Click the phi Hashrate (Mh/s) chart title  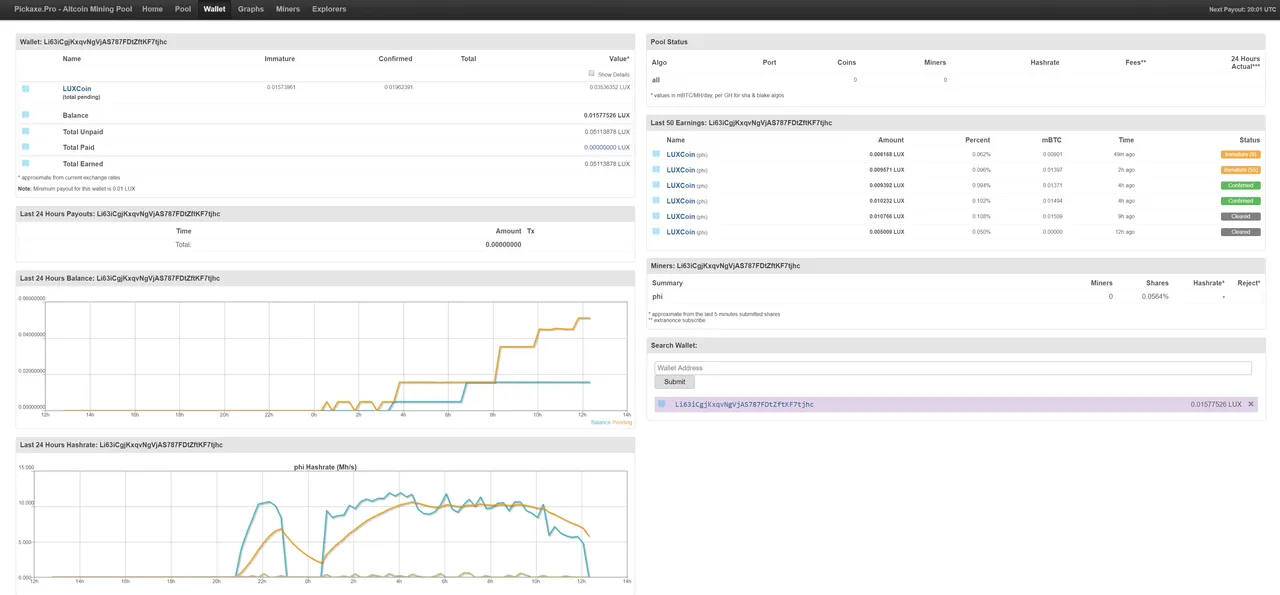(x=325, y=467)
